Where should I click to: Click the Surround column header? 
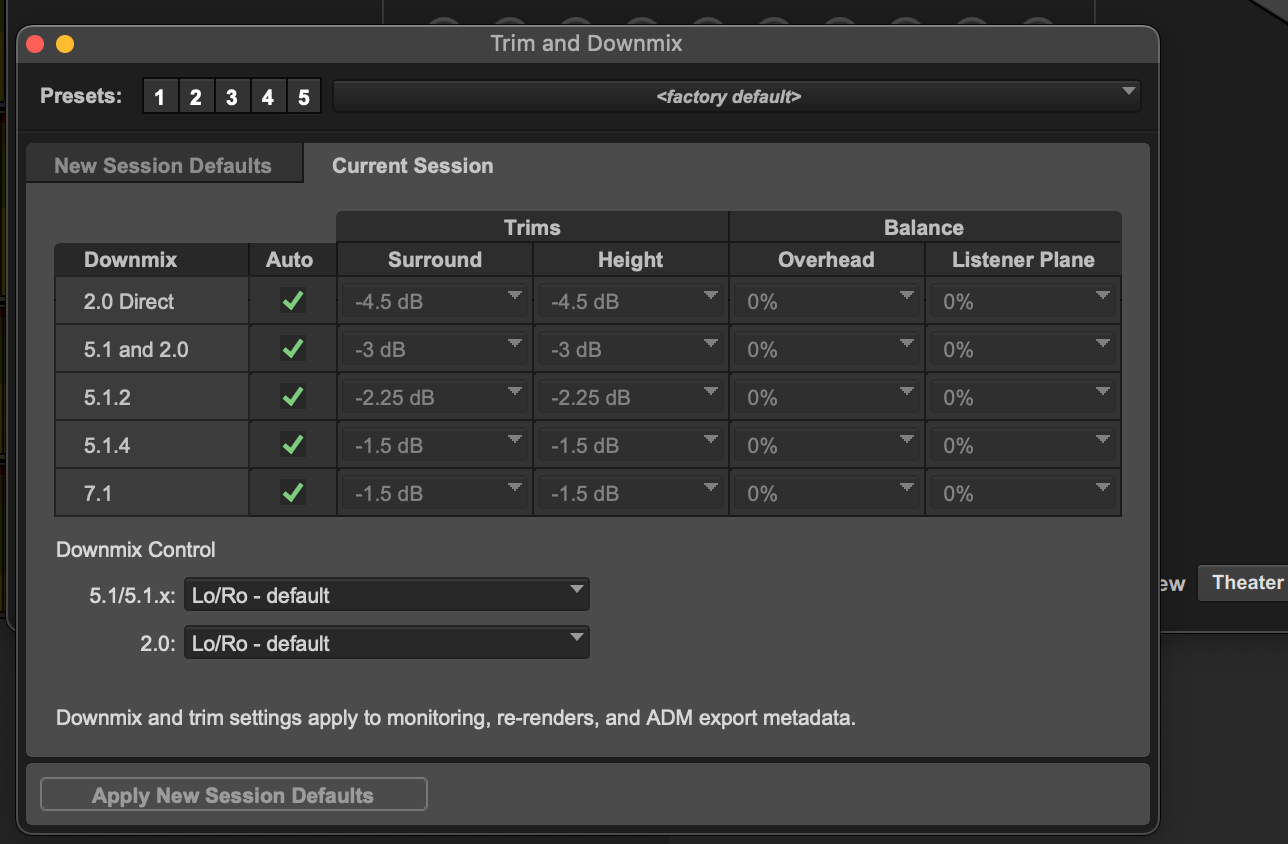[x=435, y=260]
